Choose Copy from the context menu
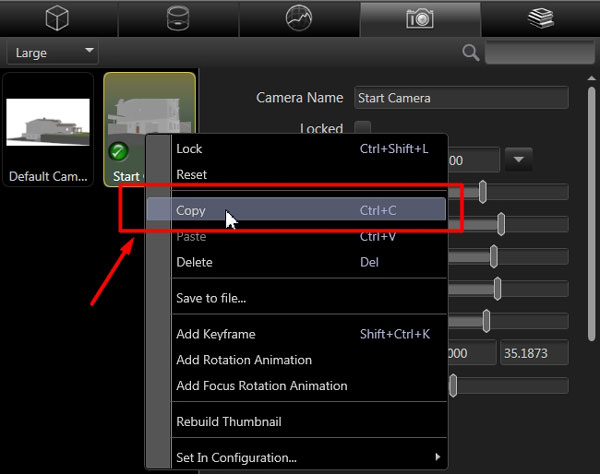 point(192,210)
